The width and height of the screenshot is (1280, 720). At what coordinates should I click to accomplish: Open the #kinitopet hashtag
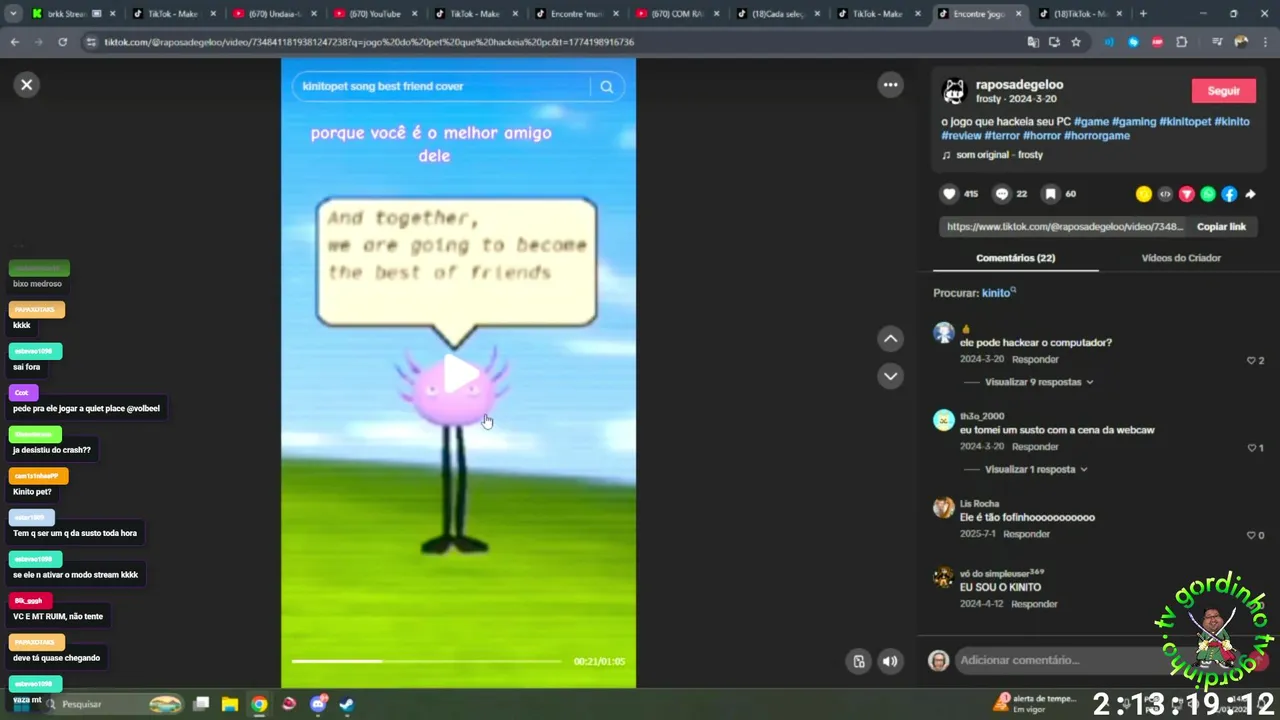[x=1185, y=121]
